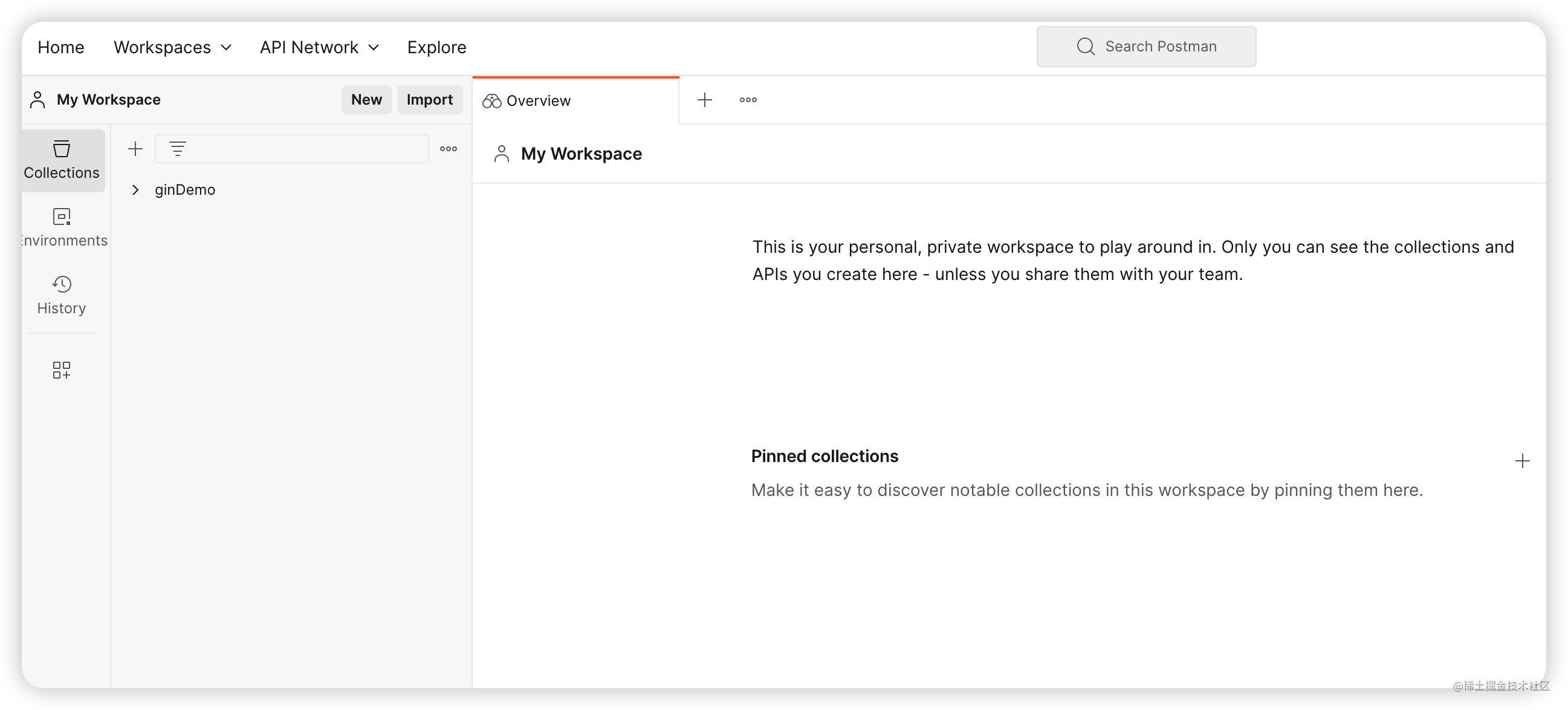Click the Pinned collections heading
1568x710 pixels.
[x=824, y=456]
